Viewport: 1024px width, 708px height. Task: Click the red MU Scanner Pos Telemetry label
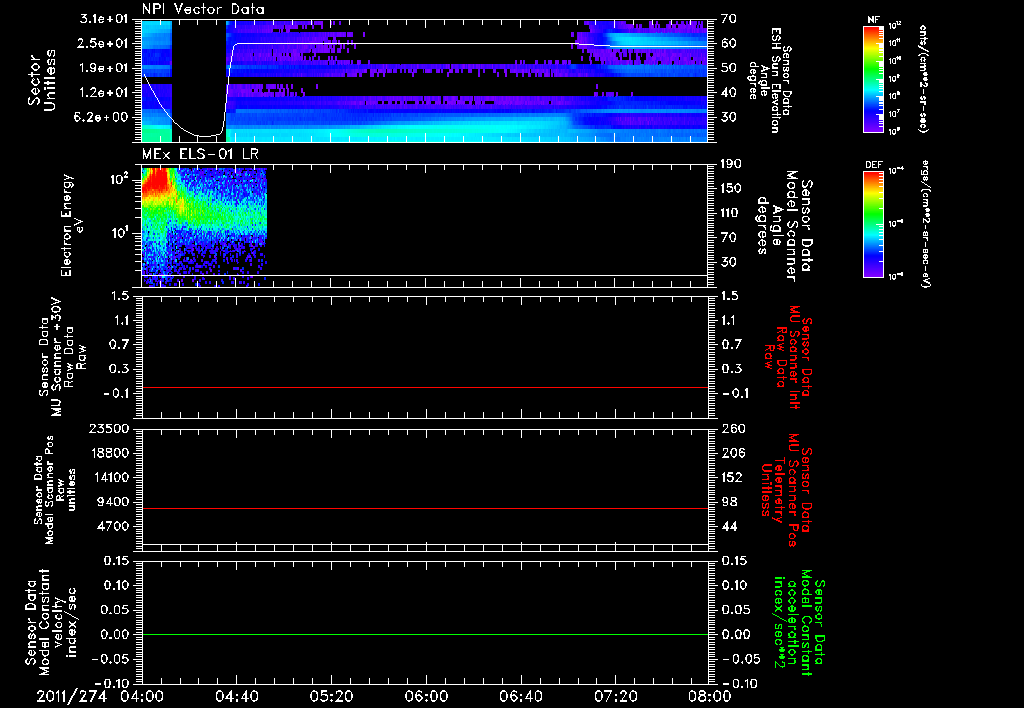tap(787, 490)
